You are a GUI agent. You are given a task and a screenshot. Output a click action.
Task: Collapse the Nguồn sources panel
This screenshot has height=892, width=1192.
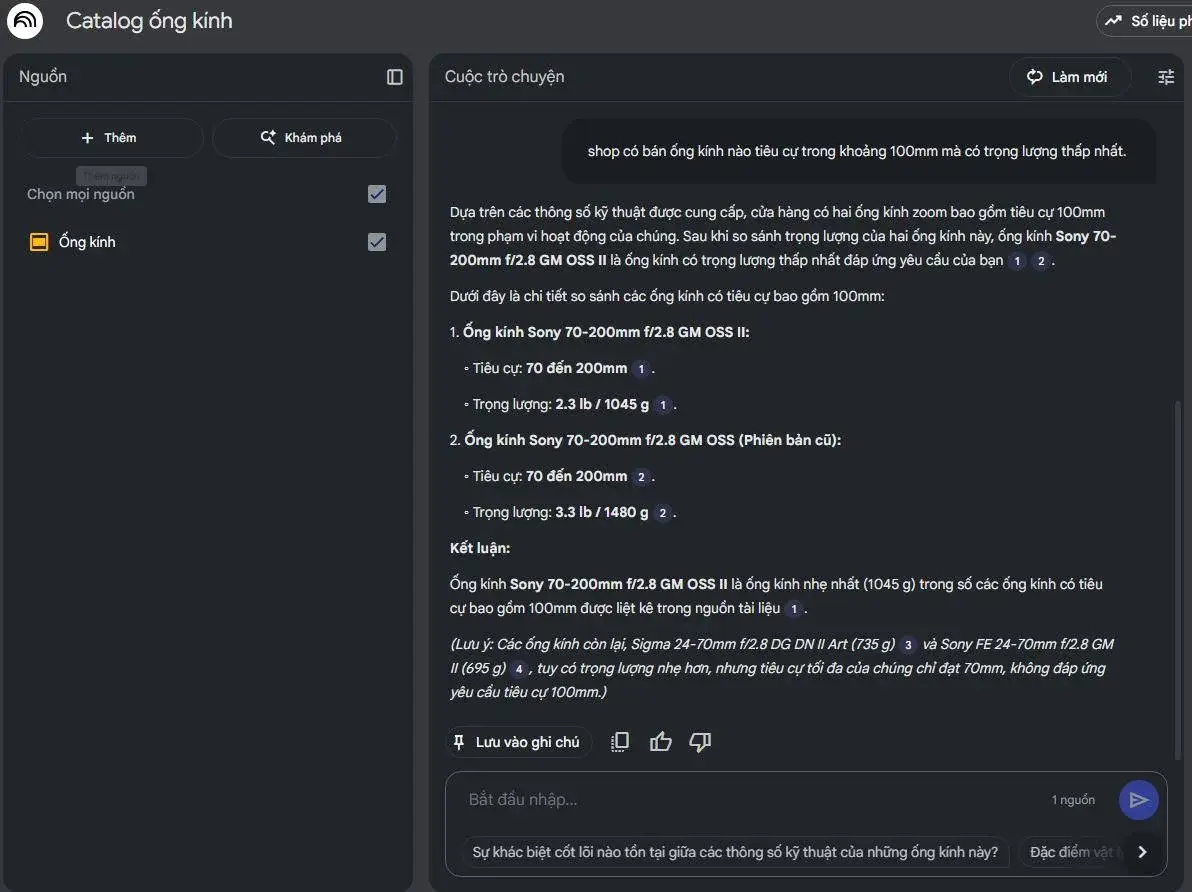[x=395, y=77]
